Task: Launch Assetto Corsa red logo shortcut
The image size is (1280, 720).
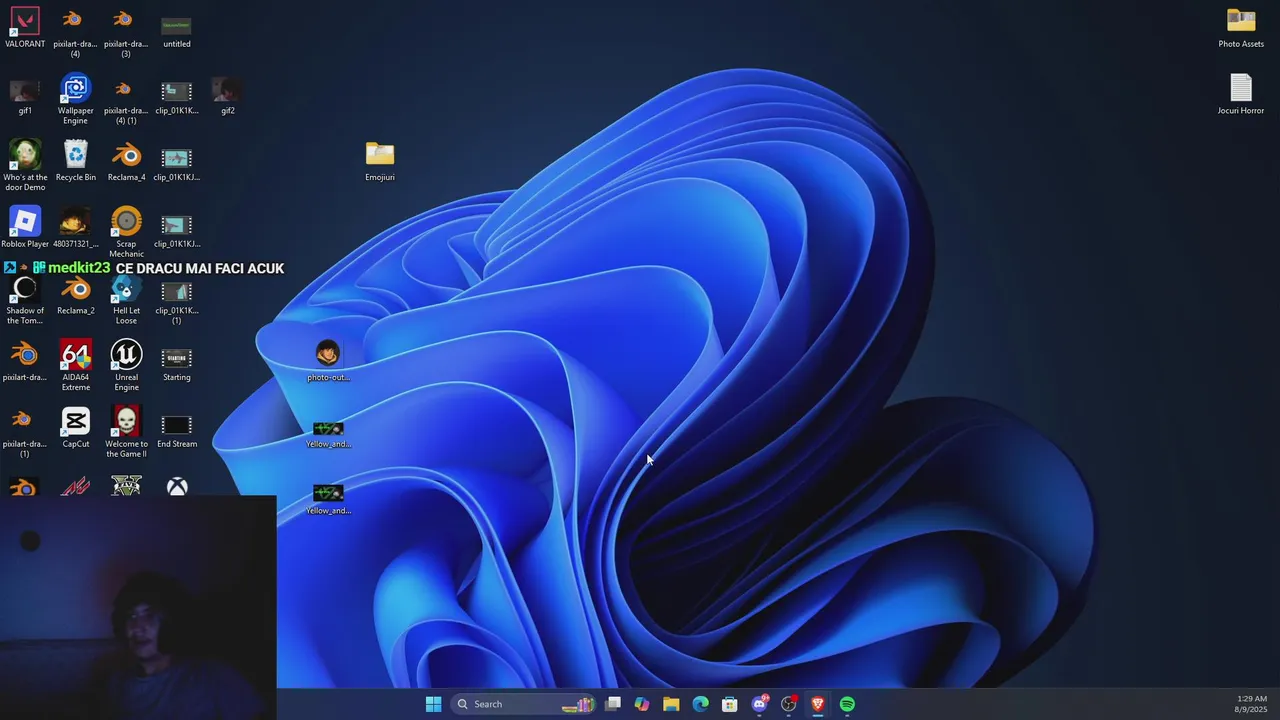Action: (x=76, y=486)
